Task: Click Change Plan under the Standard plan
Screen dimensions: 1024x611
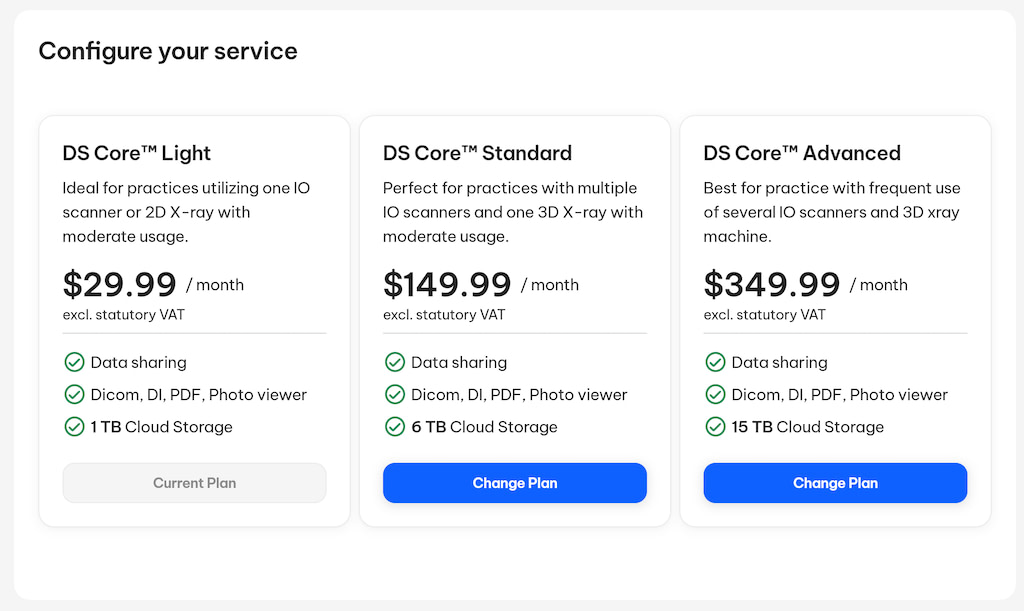Action: (514, 482)
